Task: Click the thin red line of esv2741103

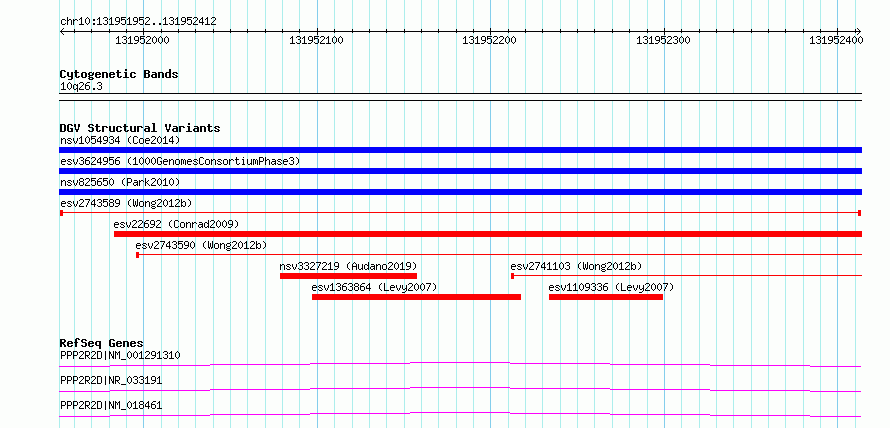Action: [x=686, y=276]
